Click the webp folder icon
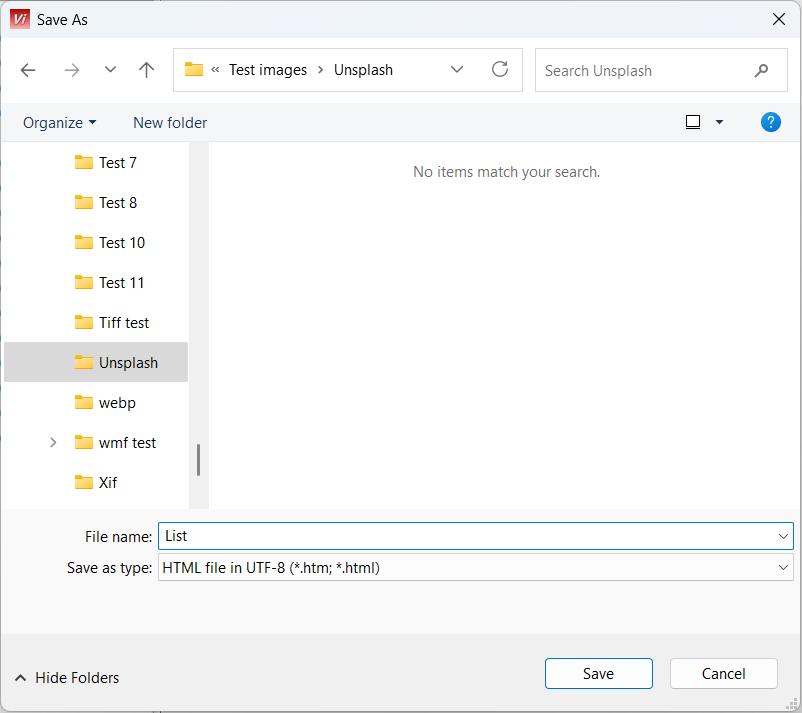 click(x=84, y=402)
